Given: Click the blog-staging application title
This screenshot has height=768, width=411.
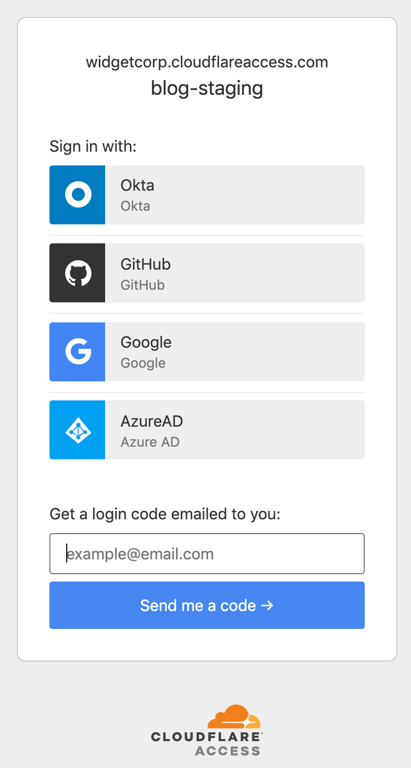Looking at the screenshot, I should click(x=207, y=89).
